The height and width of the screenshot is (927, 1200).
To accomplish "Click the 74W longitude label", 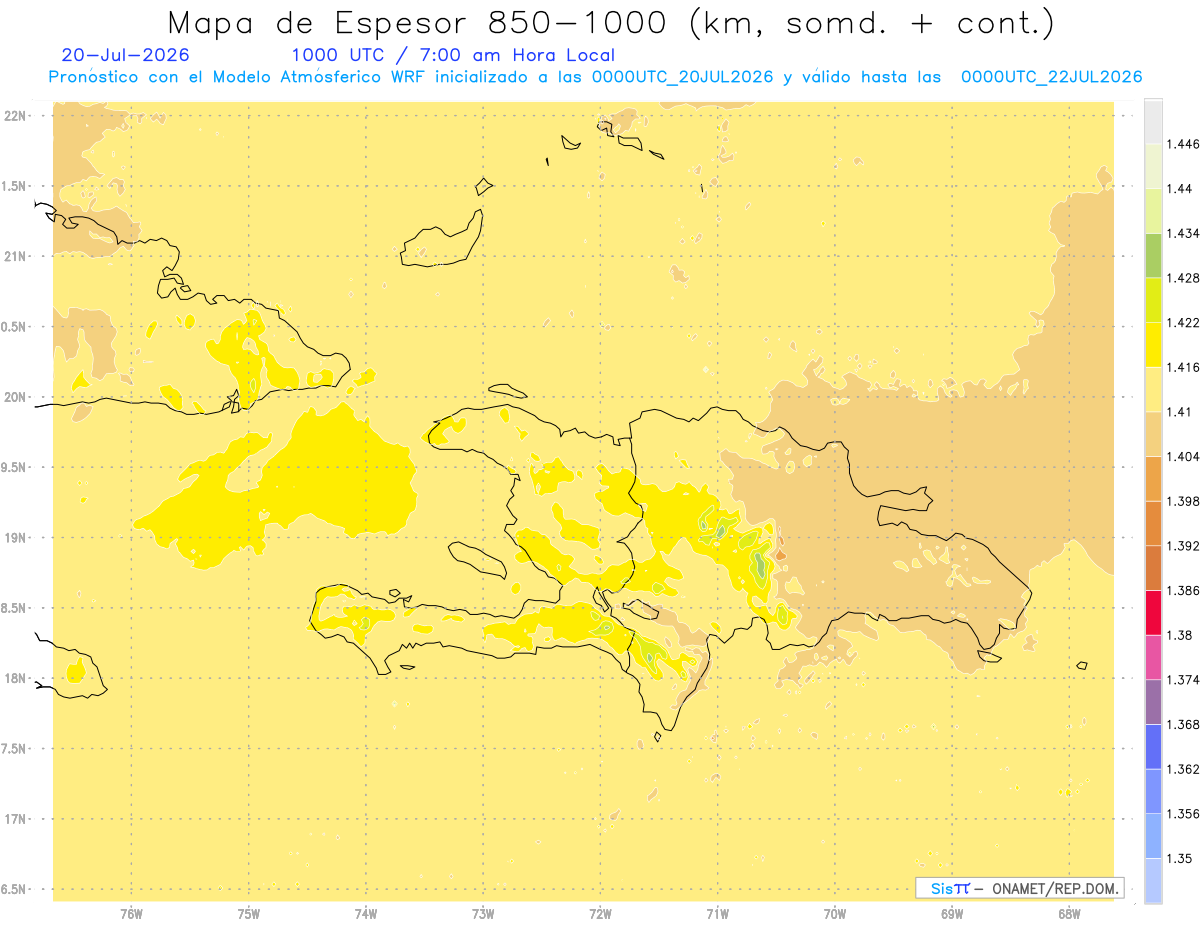I will 366,914.
